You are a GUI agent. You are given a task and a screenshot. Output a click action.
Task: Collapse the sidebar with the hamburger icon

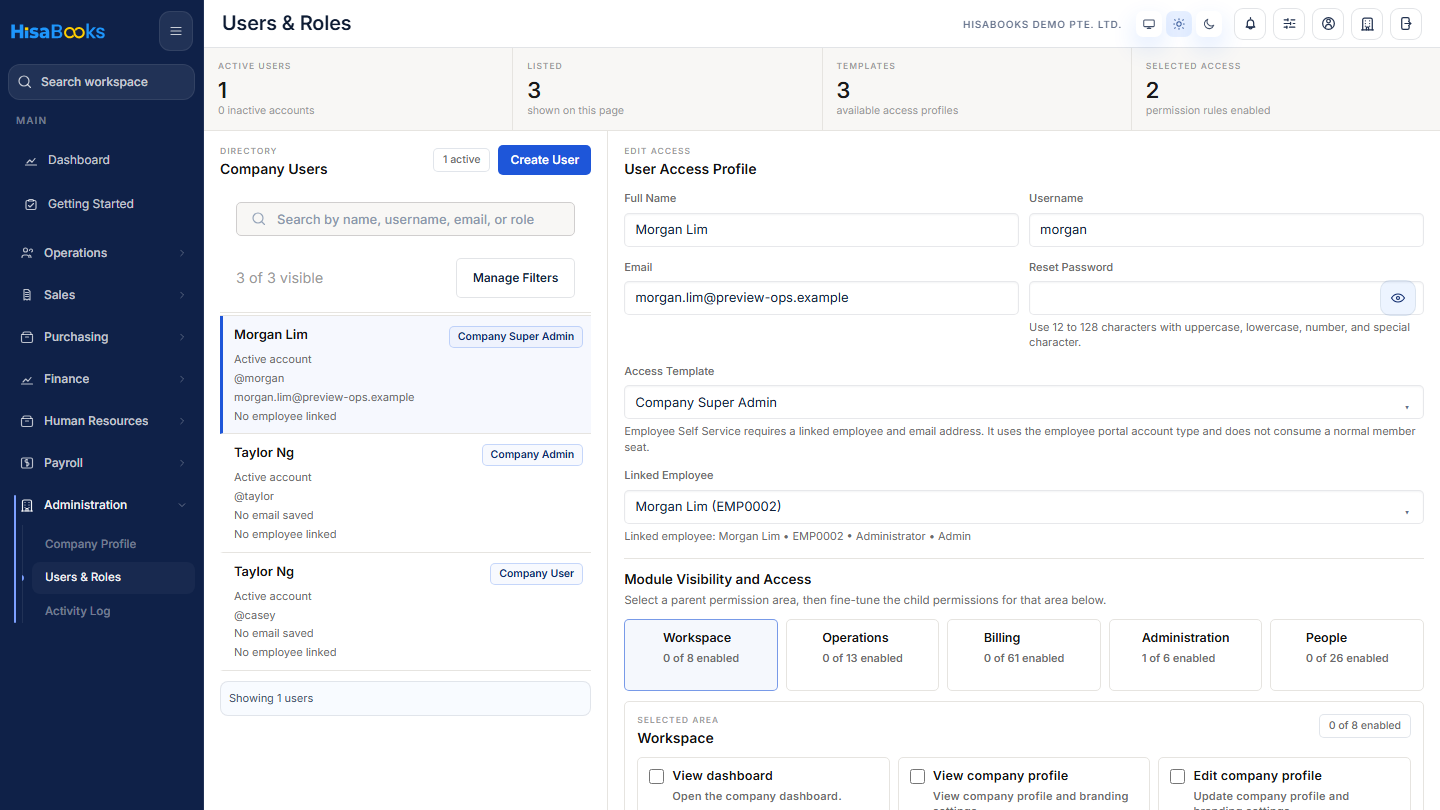176,31
